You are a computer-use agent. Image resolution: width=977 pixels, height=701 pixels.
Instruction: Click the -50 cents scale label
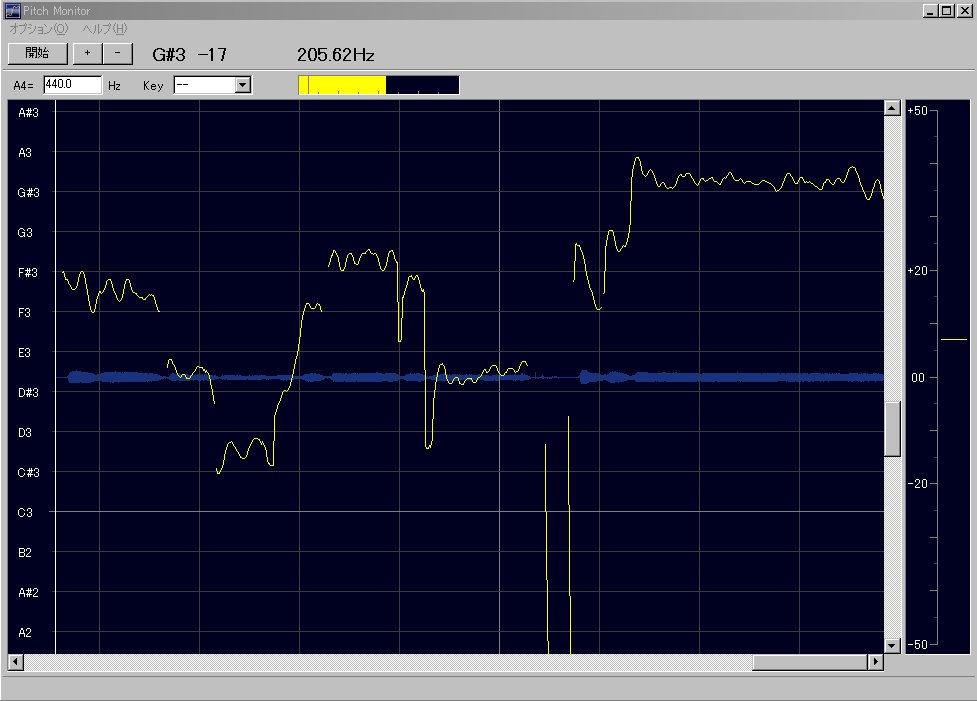pyautogui.click(x=917, y=644)
